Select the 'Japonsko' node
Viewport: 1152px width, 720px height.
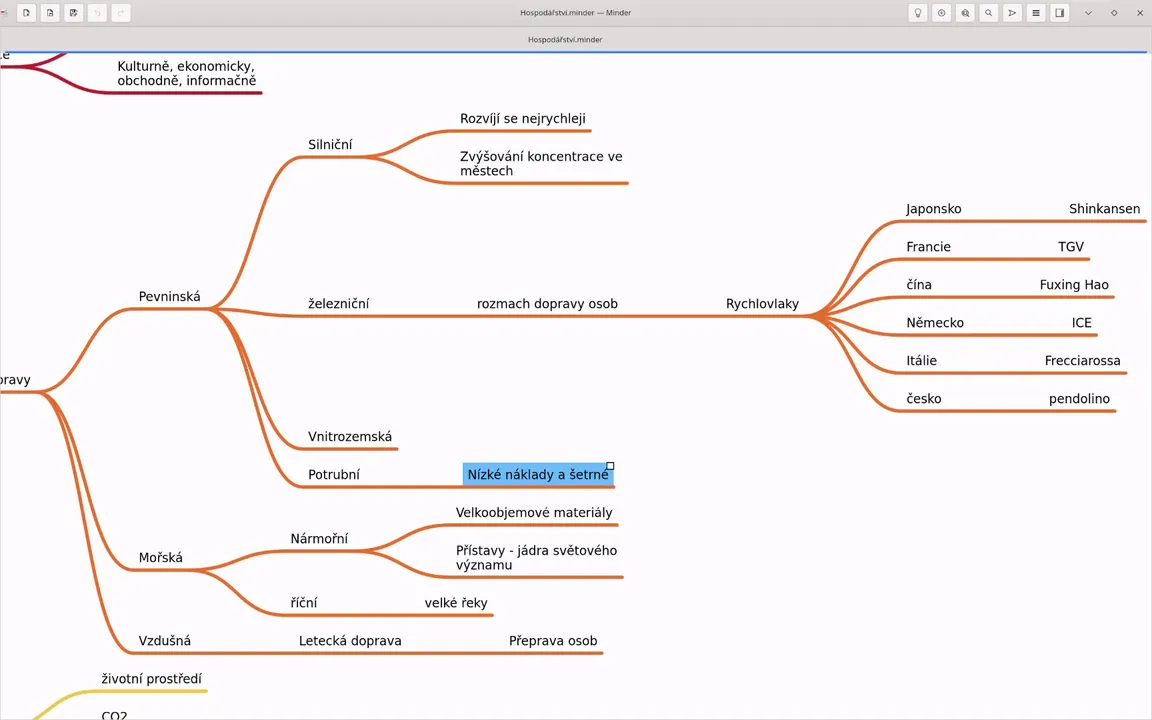pos(934,209)
